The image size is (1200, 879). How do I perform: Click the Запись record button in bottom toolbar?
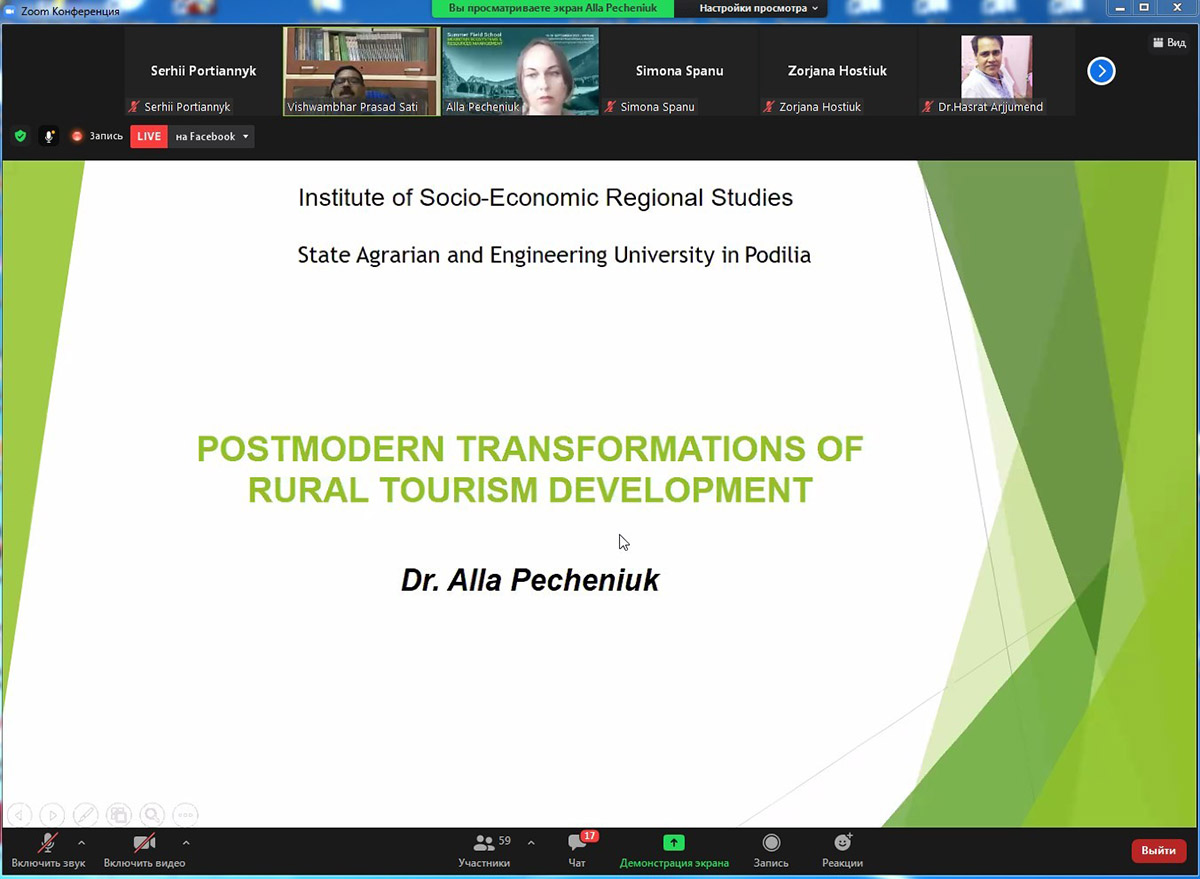click(x=771, y=850)
